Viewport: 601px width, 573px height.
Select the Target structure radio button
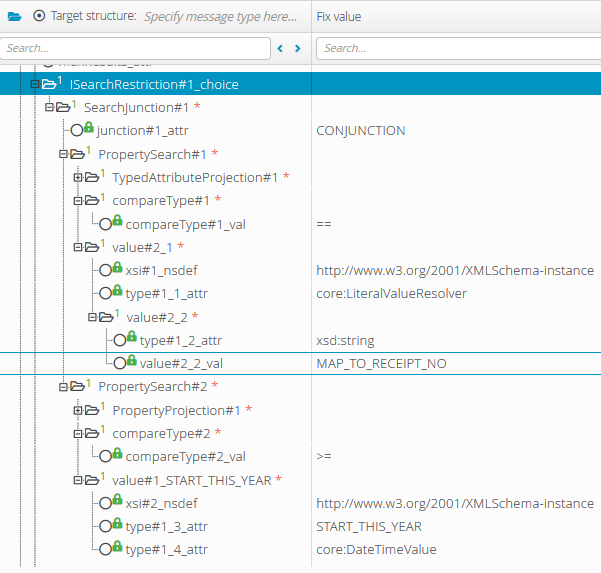[x=39, y=16]
